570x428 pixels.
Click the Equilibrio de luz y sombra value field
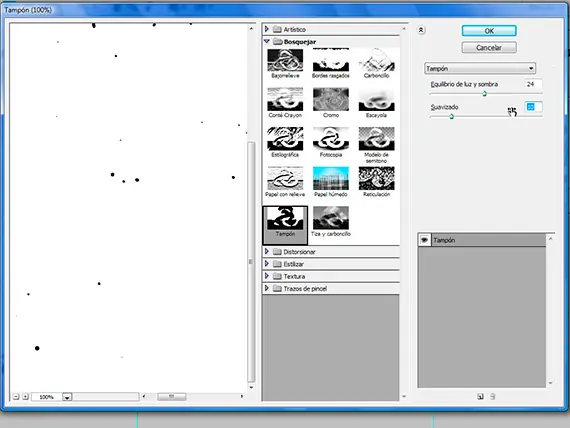coord(533,84)
